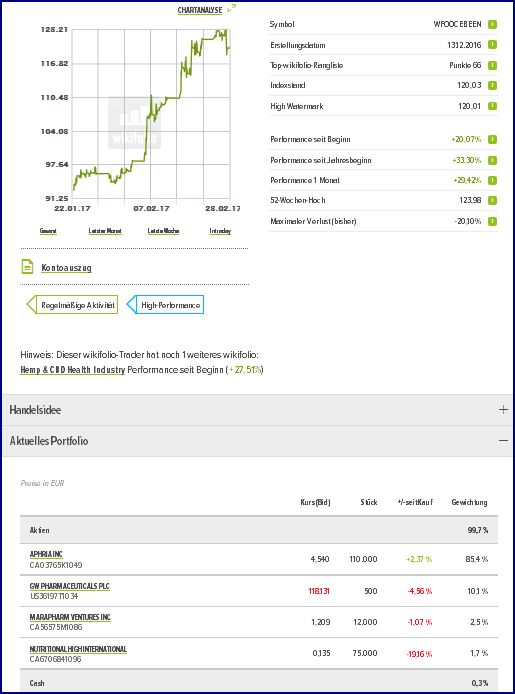Open info icon for Indexstand
This screenshot has height=694, width=515.
[492, 85]
